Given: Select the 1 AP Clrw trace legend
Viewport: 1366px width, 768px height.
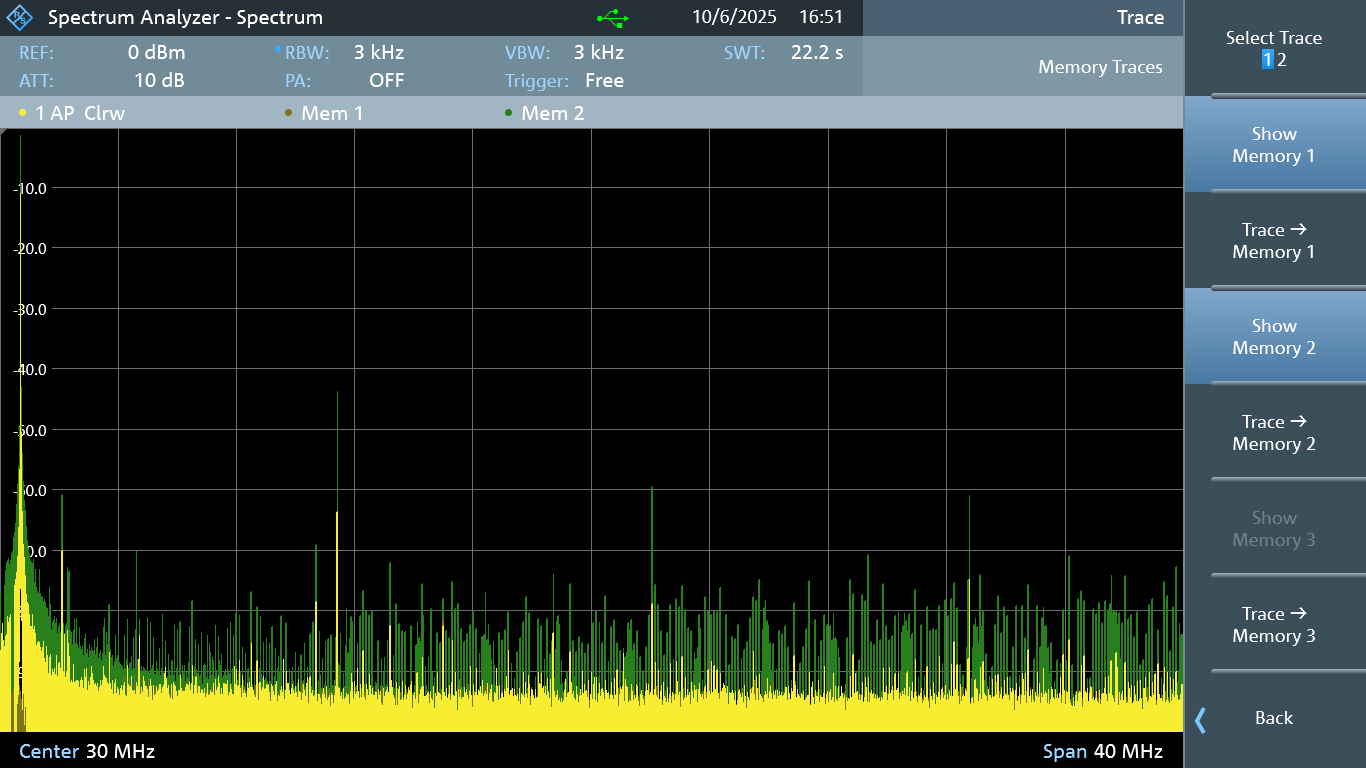Looking at the screenshot, I should [72, 113].
